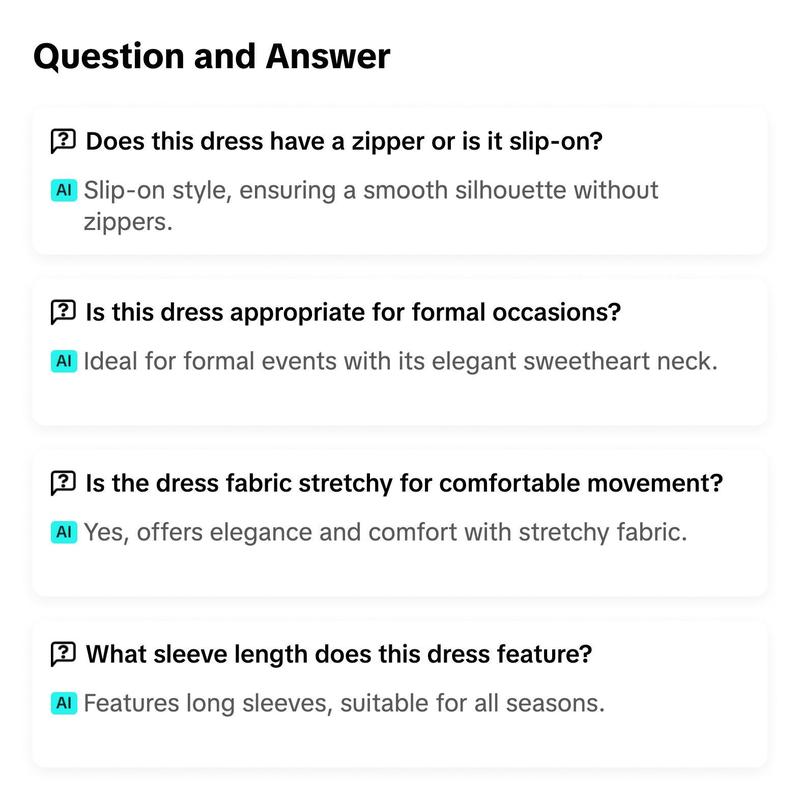This screenshot has width=800, height=800.
Task: Click AI badge next to sweetheart neck answer
Action: 64,361
